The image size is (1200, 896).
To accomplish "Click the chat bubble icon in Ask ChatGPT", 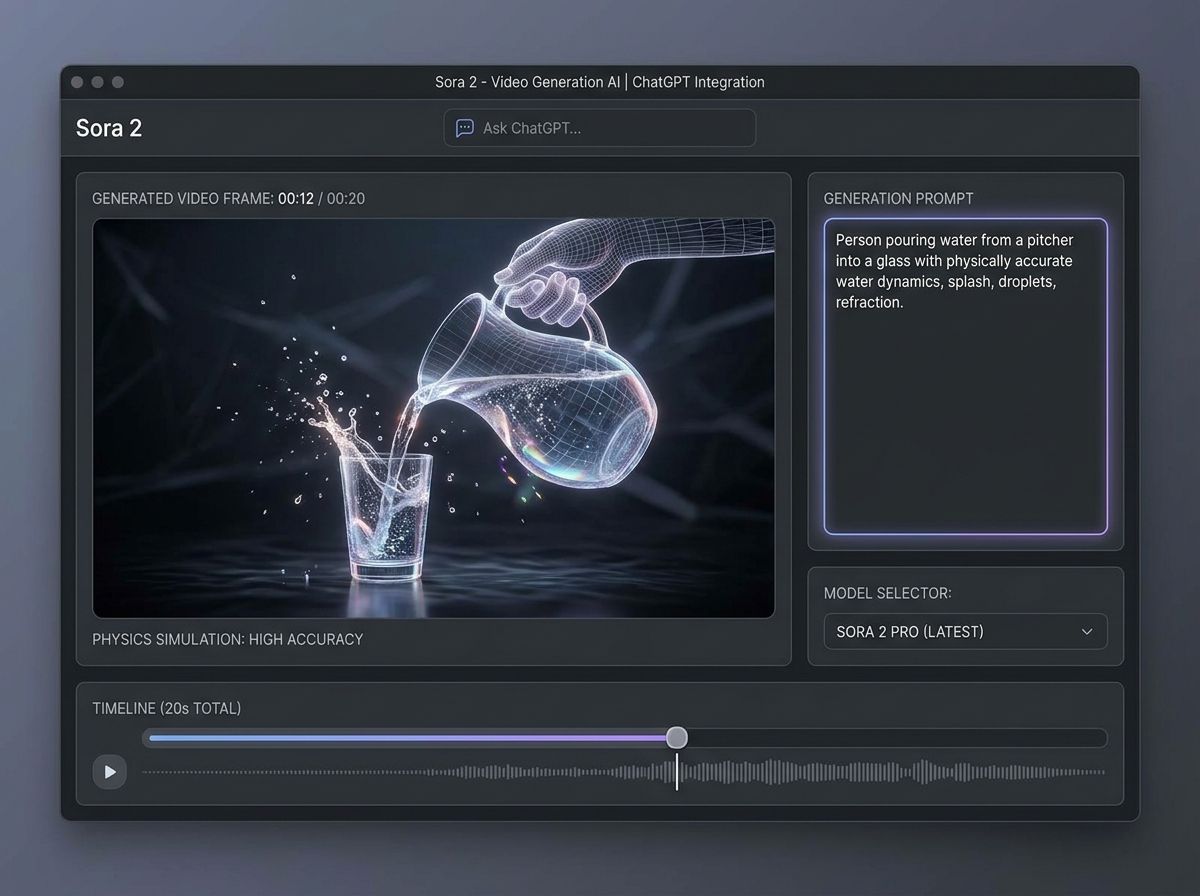I will (x=464, y=128).
